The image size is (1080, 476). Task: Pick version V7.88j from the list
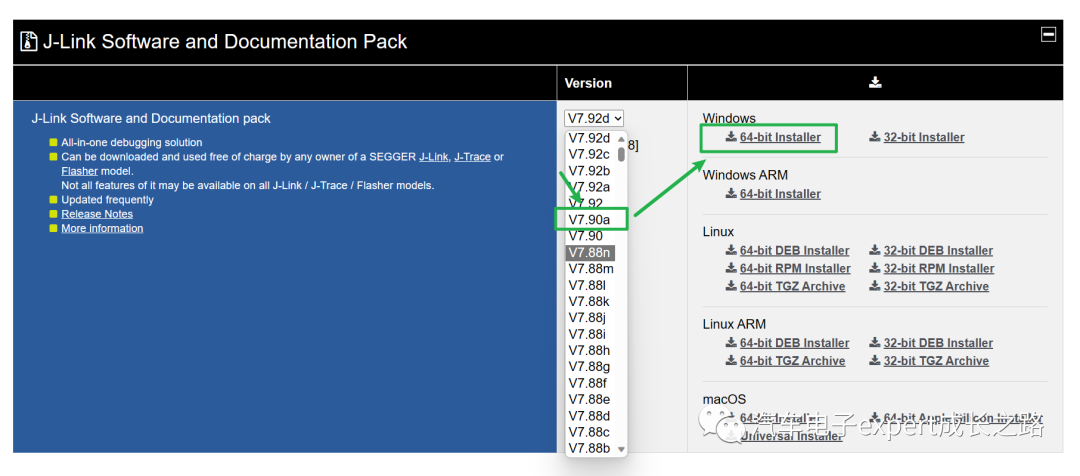pyautogui.click(x=590, y=318)
